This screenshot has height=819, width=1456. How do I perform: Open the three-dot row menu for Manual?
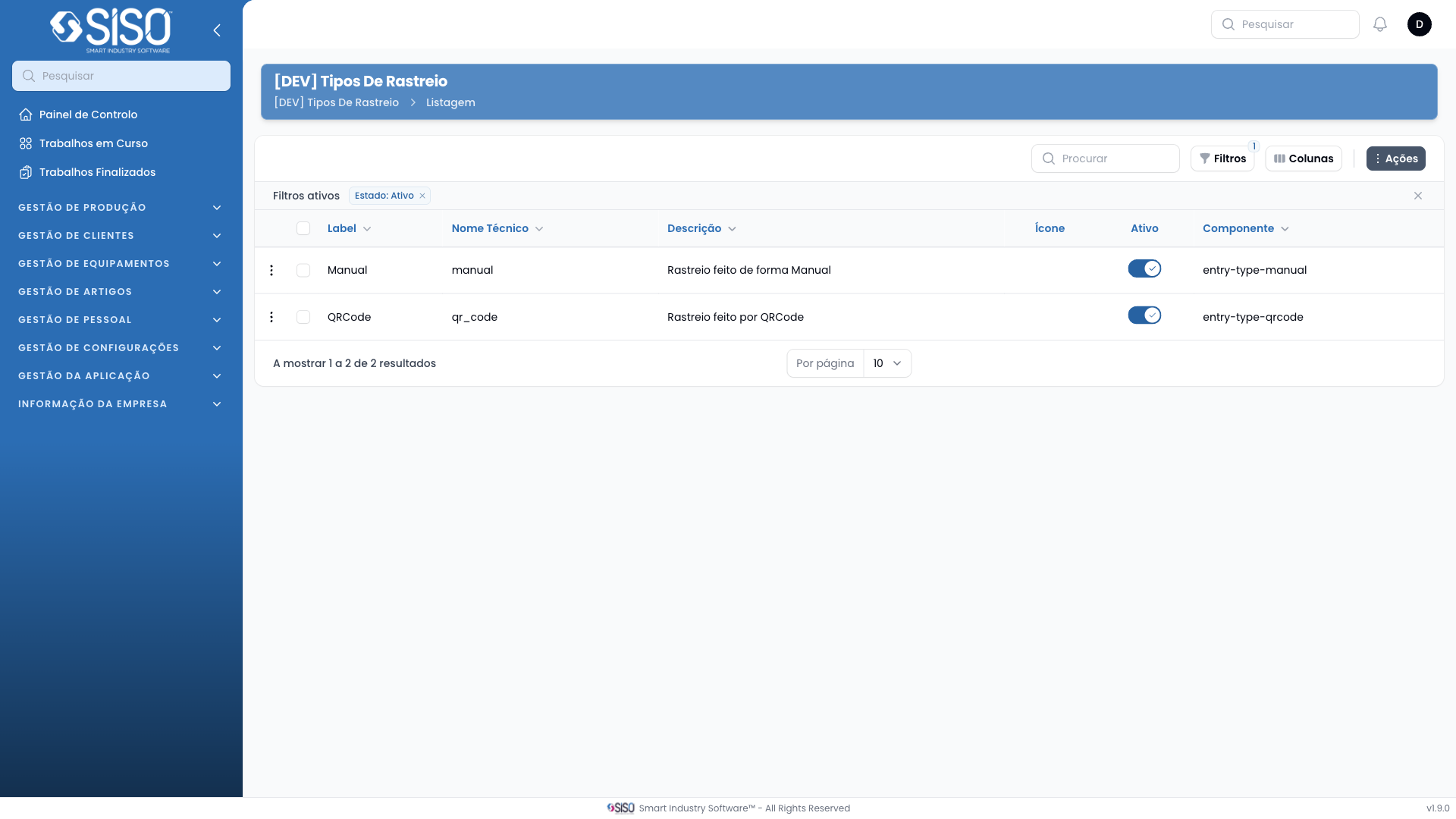[x=271, y=270]
